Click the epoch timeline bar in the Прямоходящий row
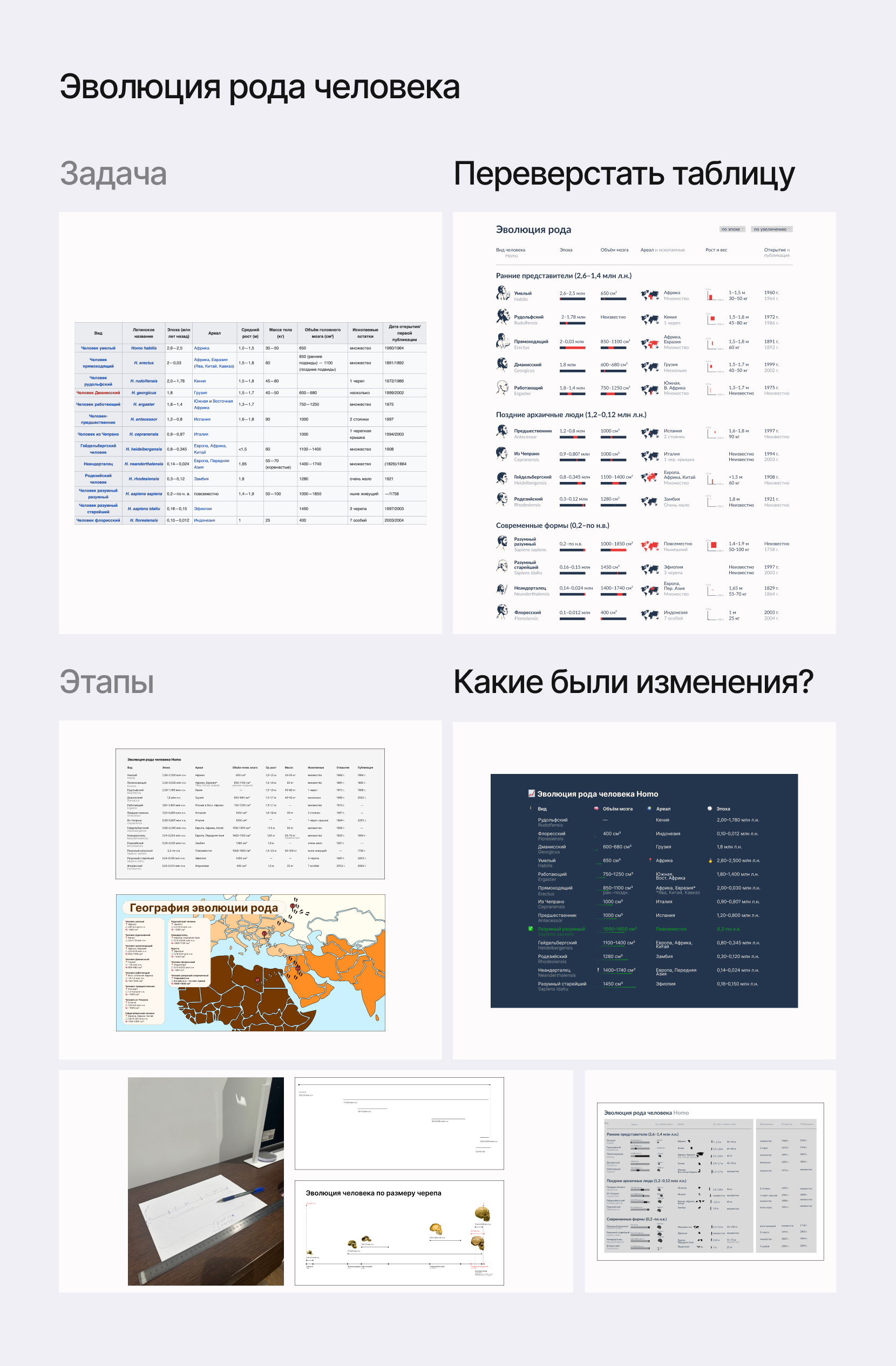The height and width of the screenshot is (1366, 896). (573, 348)
